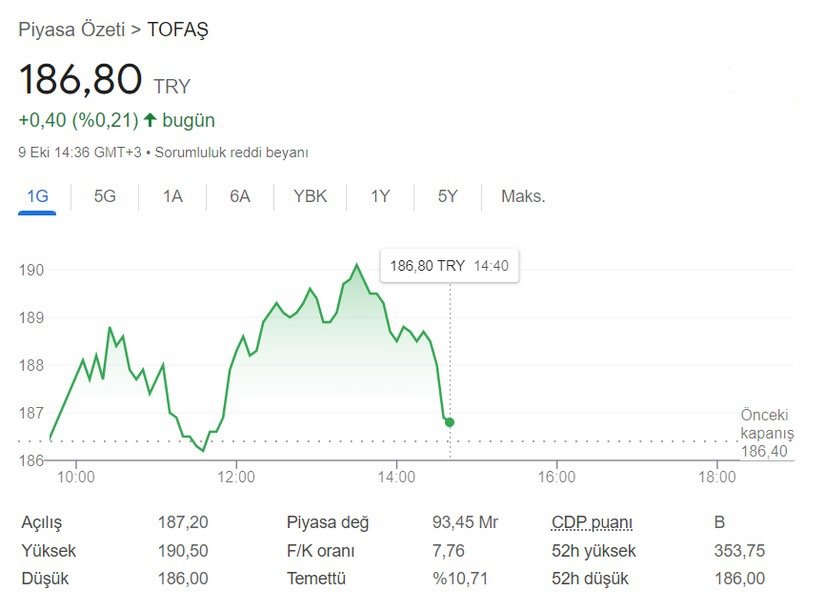Switch to YBK year-to-date view

[x=309, y=196]
